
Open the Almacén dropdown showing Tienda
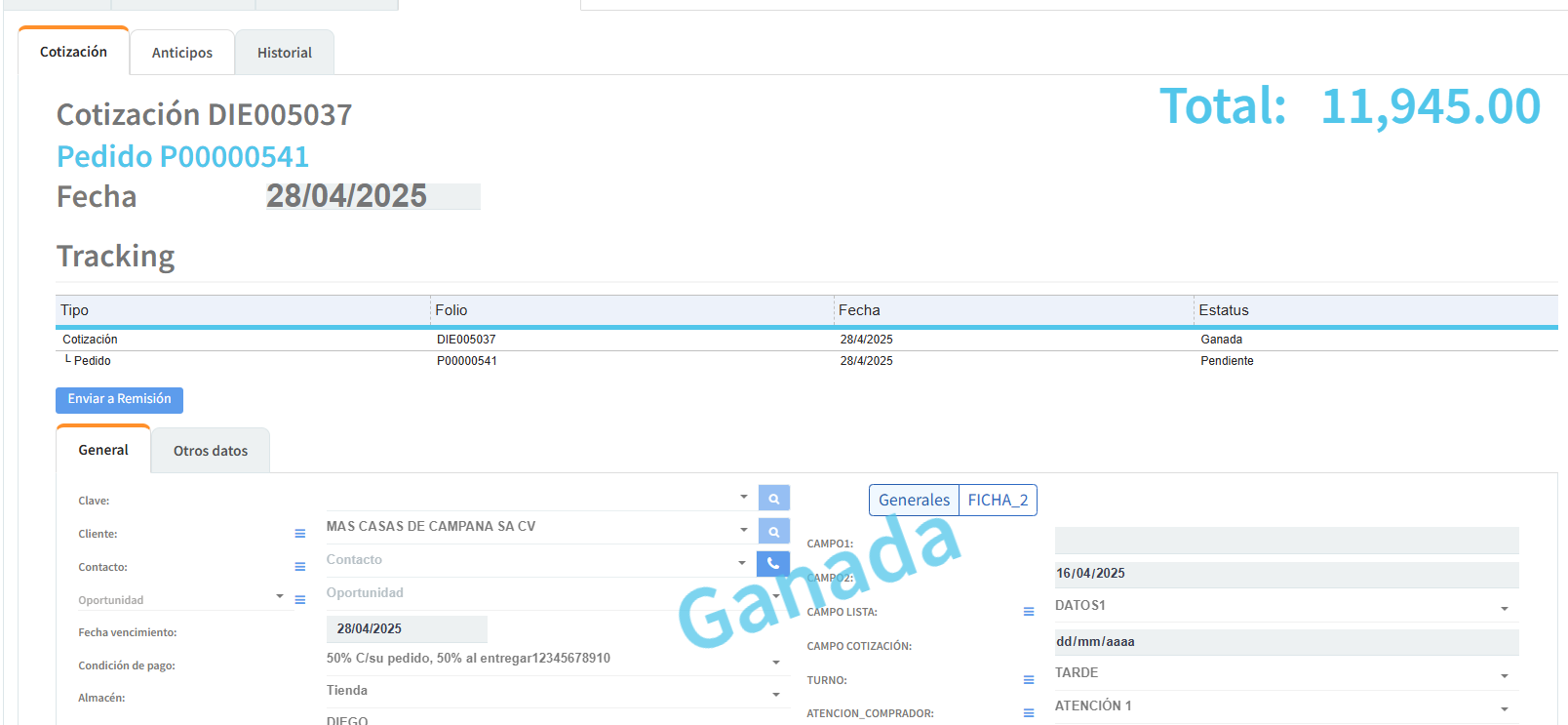point(776,695)
